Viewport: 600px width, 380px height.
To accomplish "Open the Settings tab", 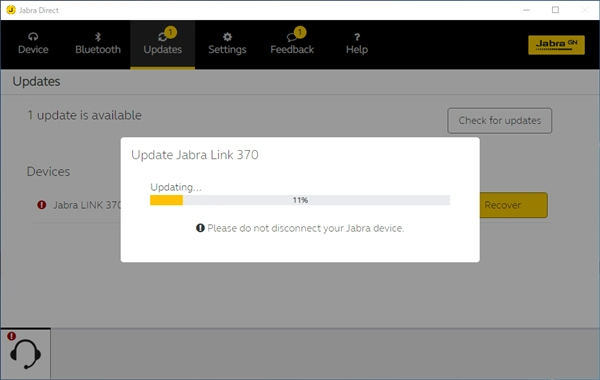I will (227, 44).
